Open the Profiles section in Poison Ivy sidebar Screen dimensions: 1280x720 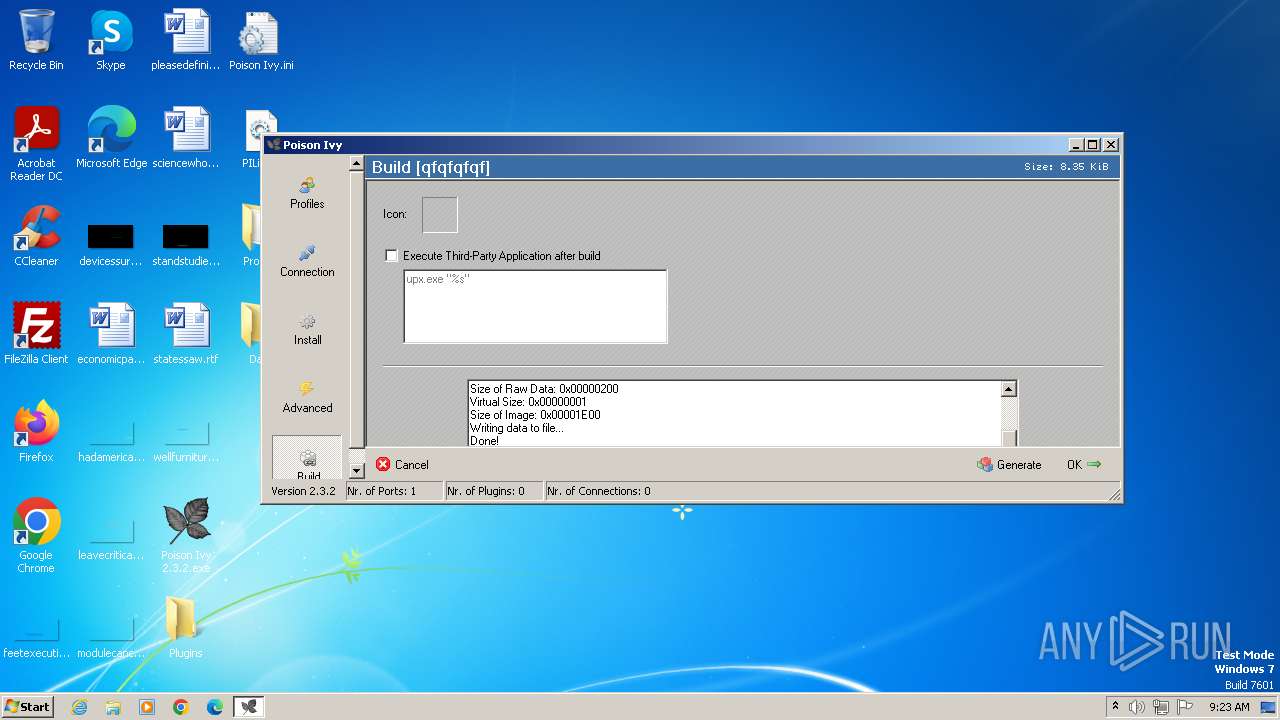[307, 192]
